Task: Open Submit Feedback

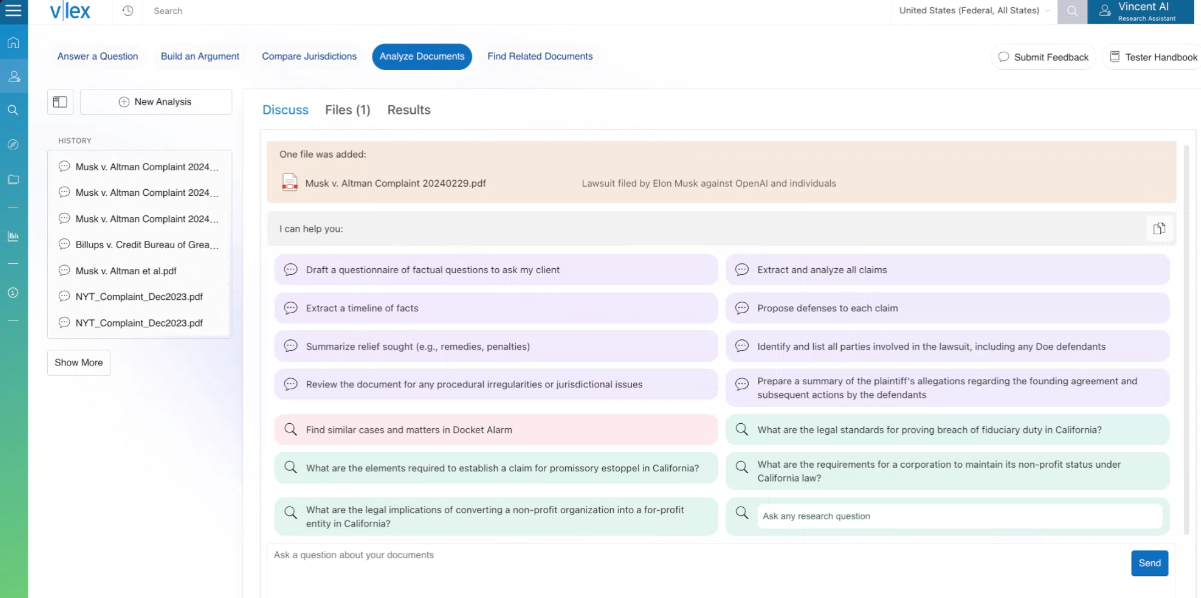Action: [x=1044, y=57]
